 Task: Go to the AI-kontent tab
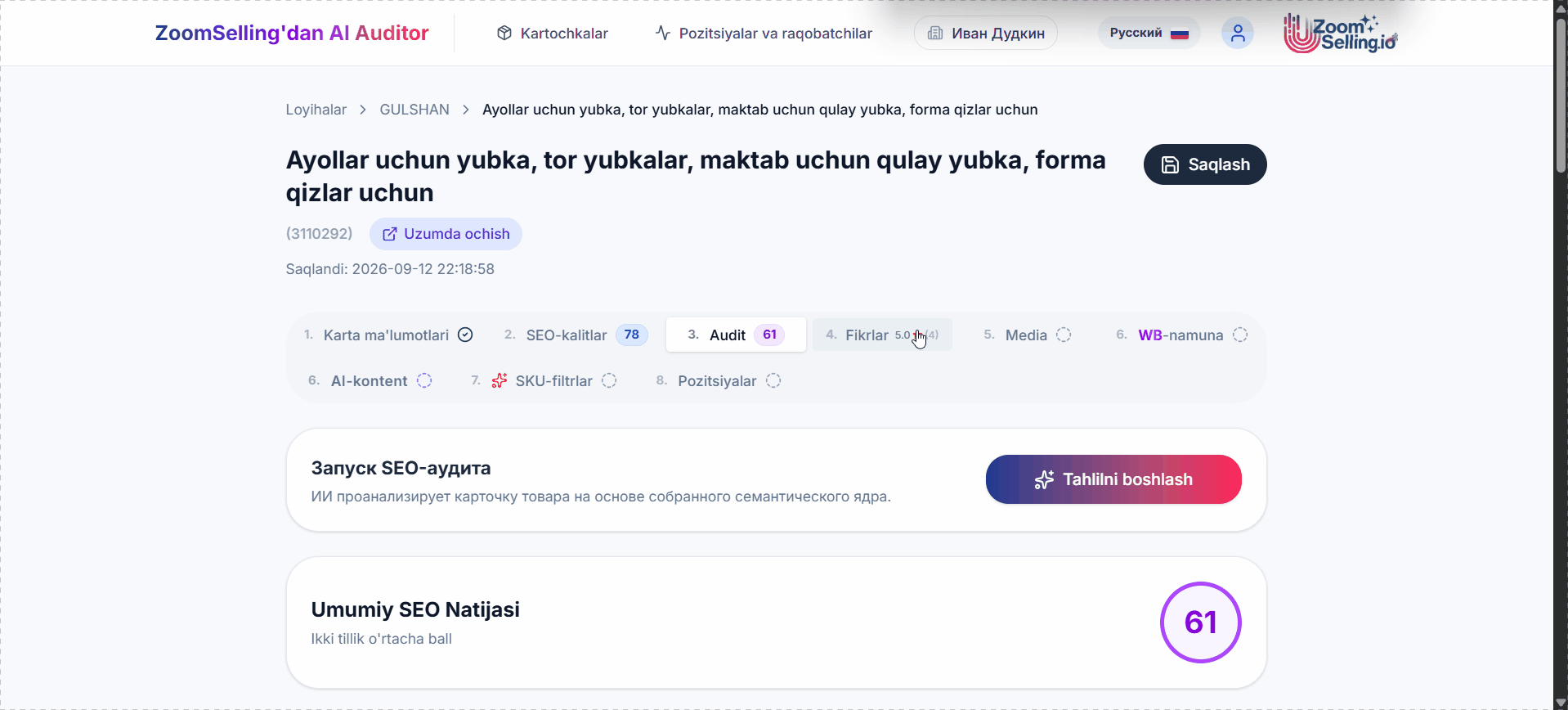370,380
